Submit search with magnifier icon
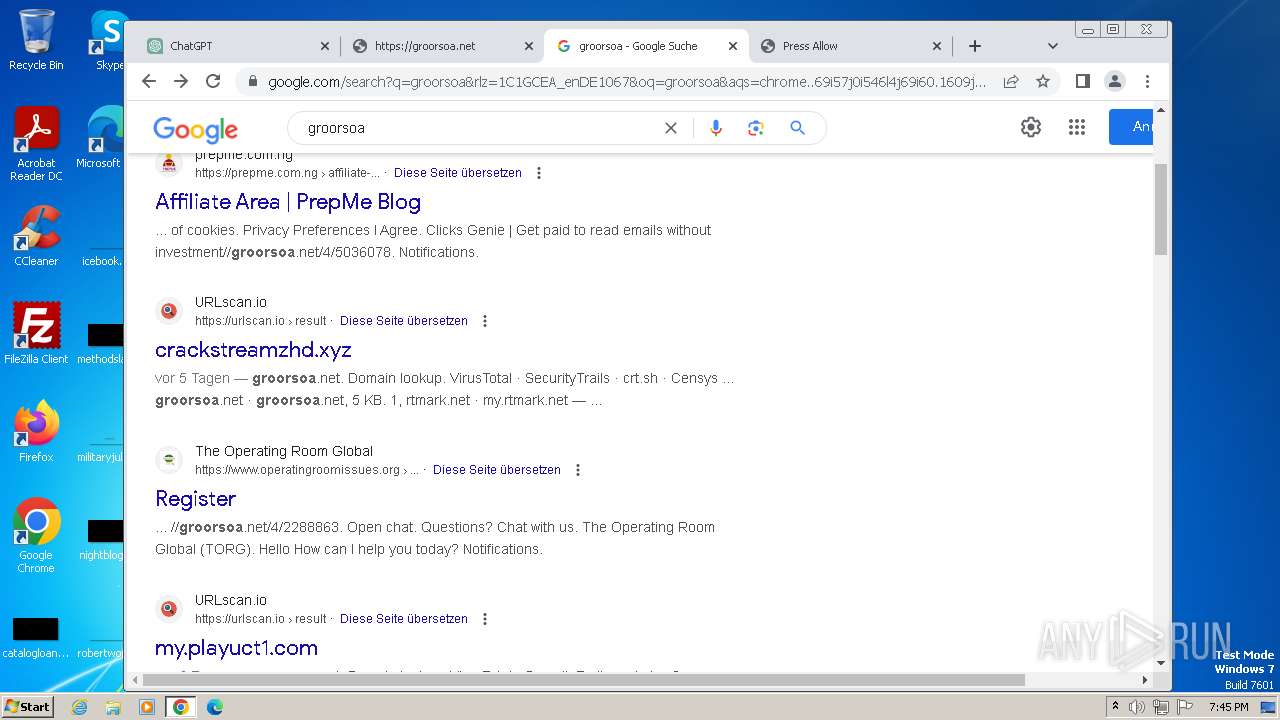Screen dimensions: 1280x720 click(797, 128)
